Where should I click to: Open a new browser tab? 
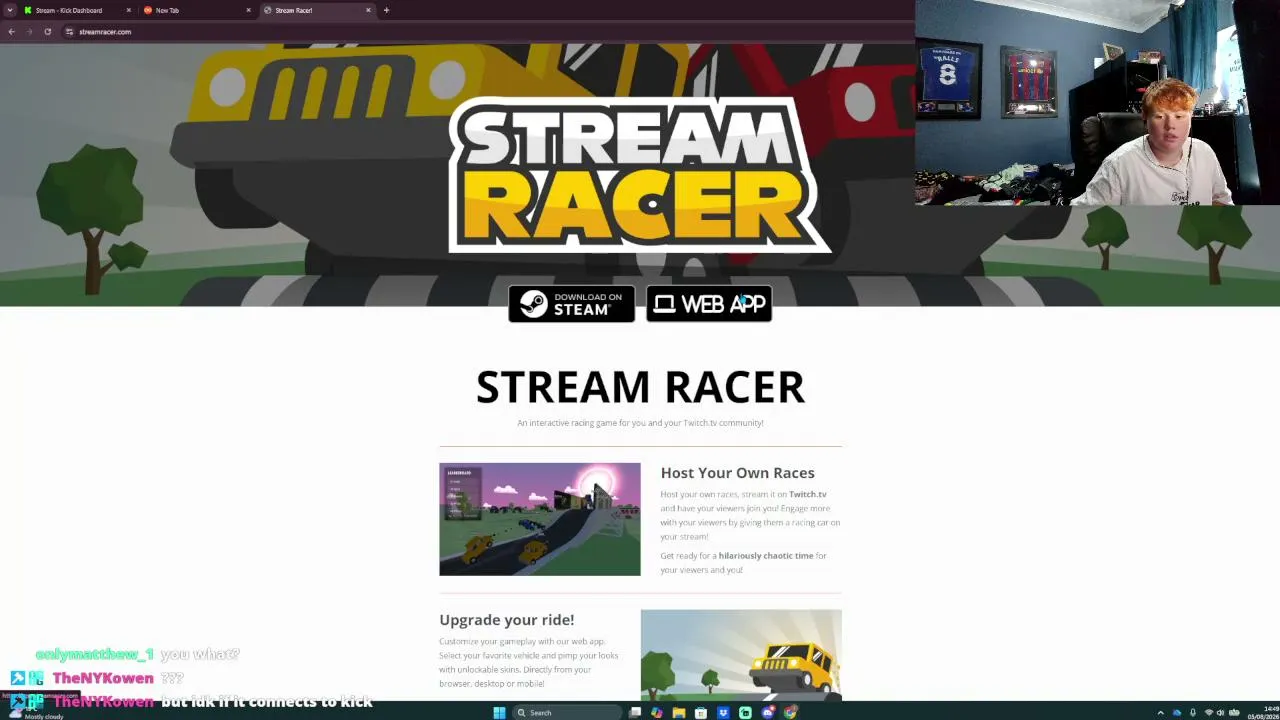[x=386, y=10]
